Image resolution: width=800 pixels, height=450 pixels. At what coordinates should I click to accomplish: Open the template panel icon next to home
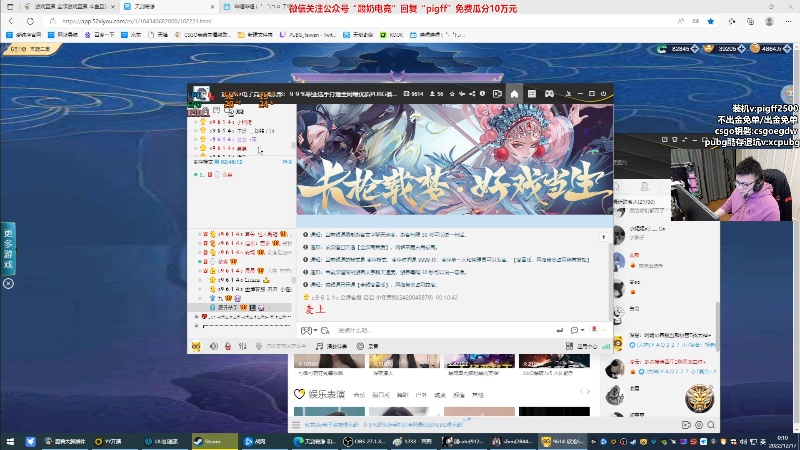click(532, 94)
